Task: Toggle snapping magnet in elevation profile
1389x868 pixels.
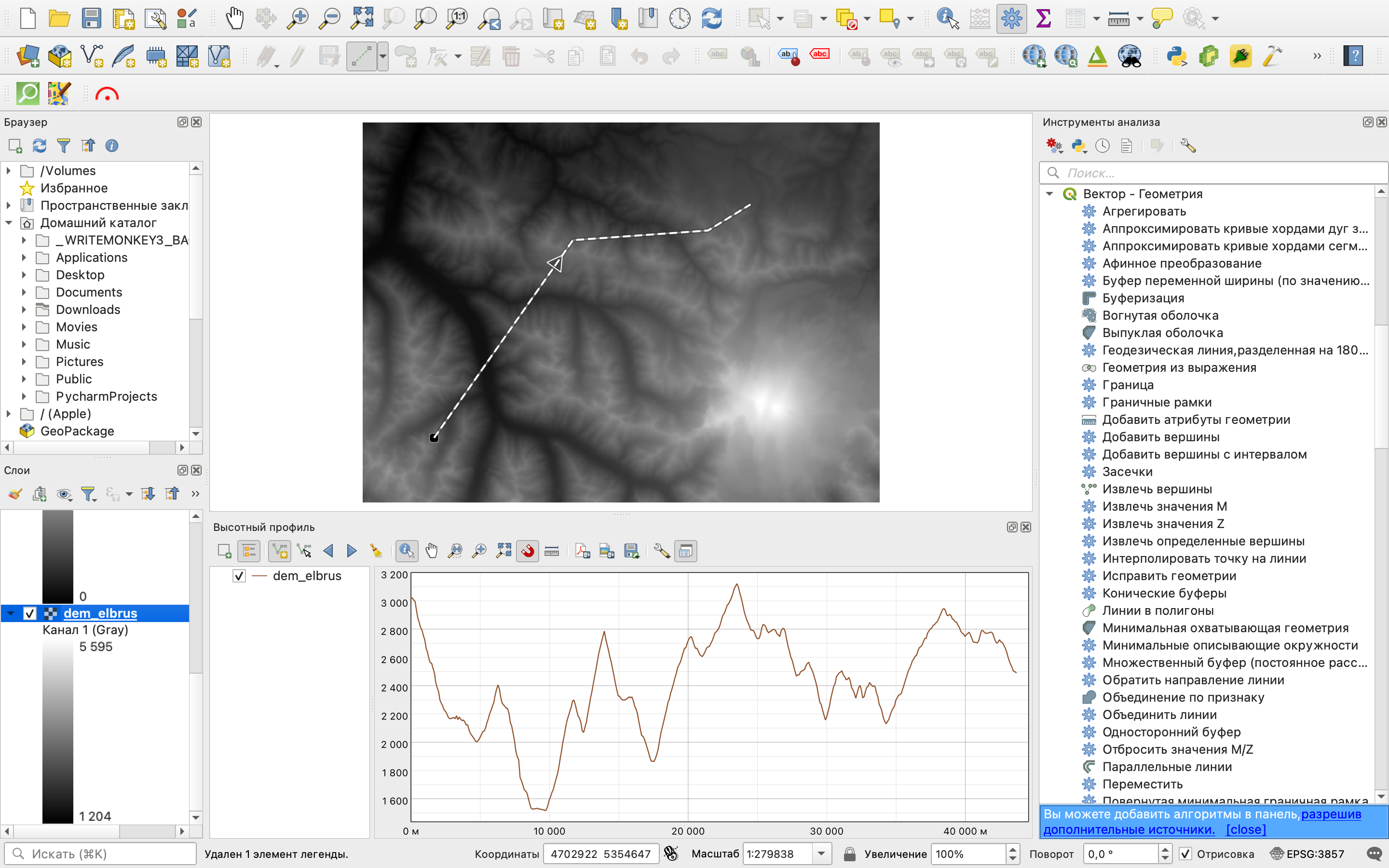Action: click(x=528, y=551)
